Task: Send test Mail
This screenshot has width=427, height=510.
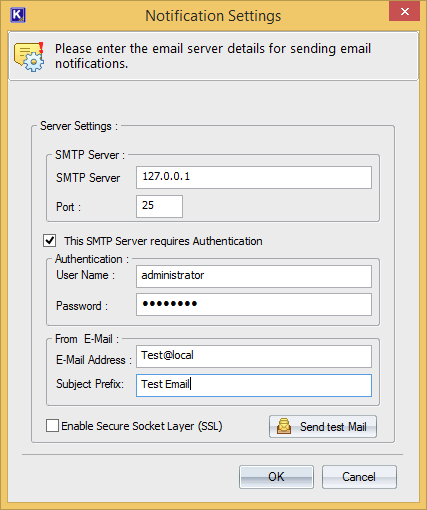Action: click(323, 426)
